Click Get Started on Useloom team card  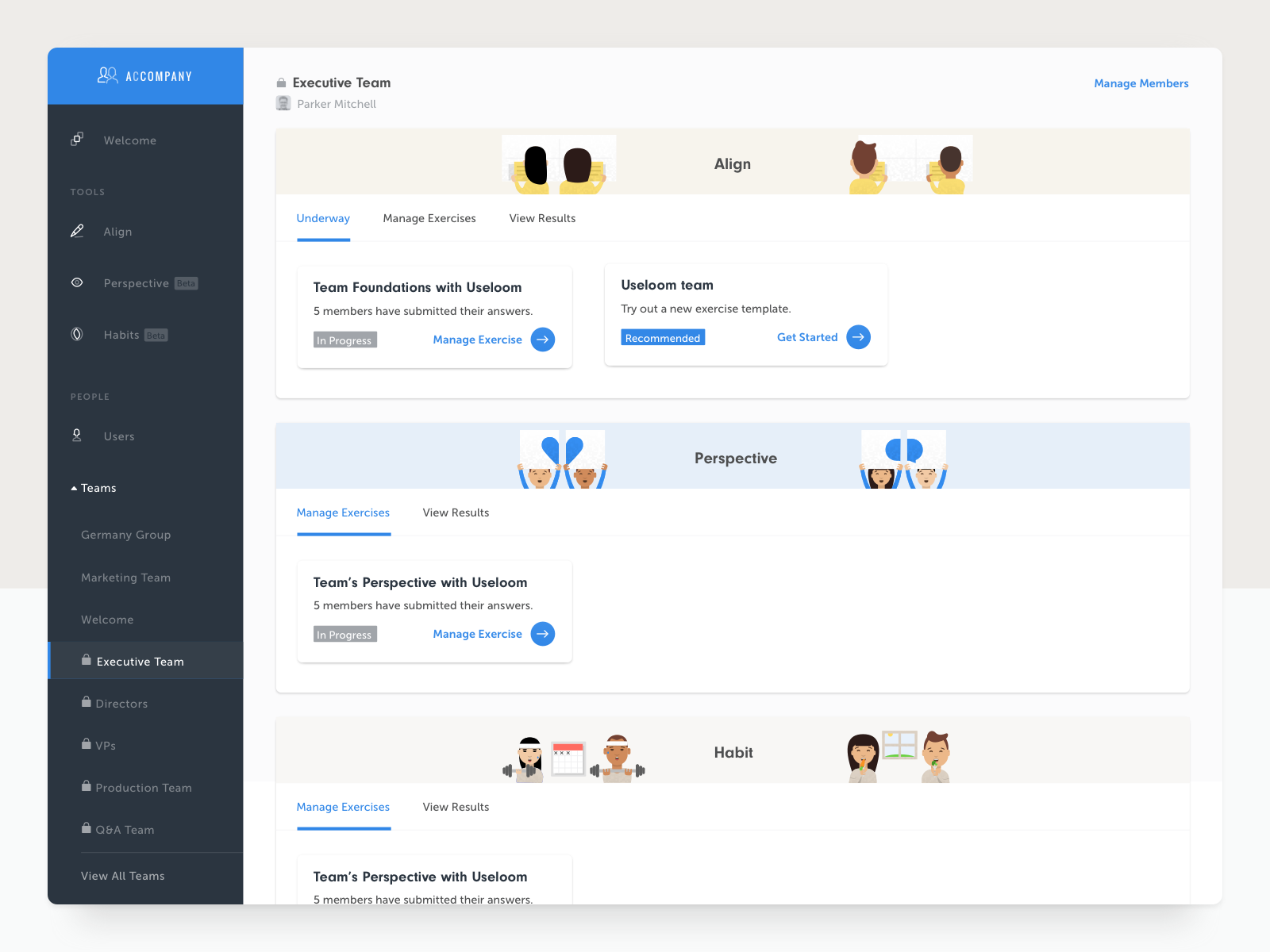(807, 337)
